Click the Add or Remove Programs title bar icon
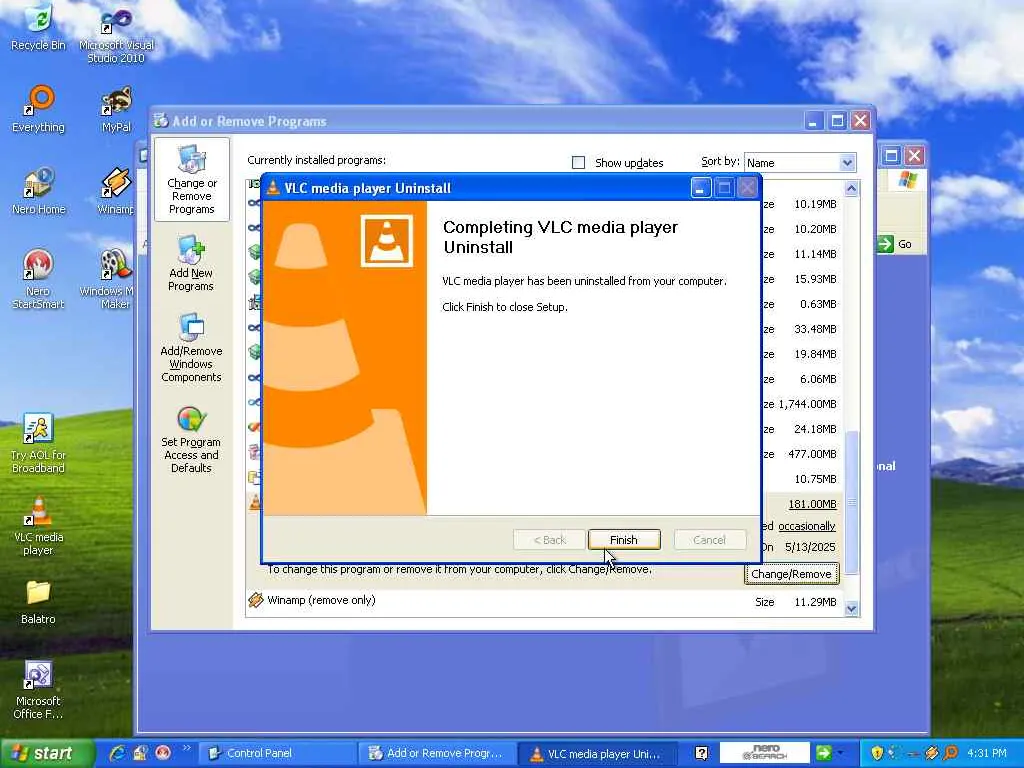Viewport: 1024px width, 768px height. coord(161,121)
